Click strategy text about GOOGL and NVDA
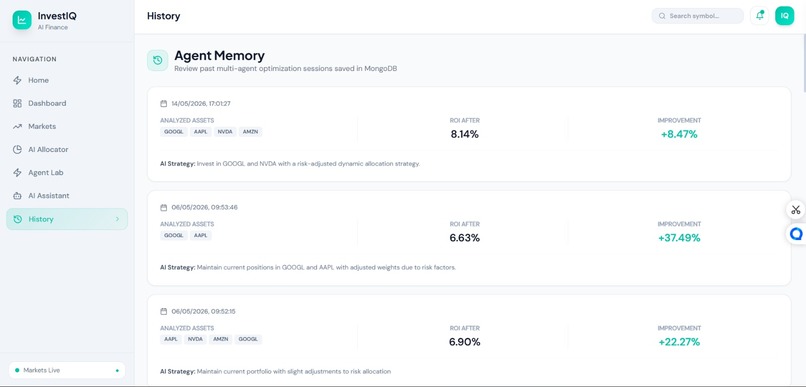The image size is (806, 387). 308,163
